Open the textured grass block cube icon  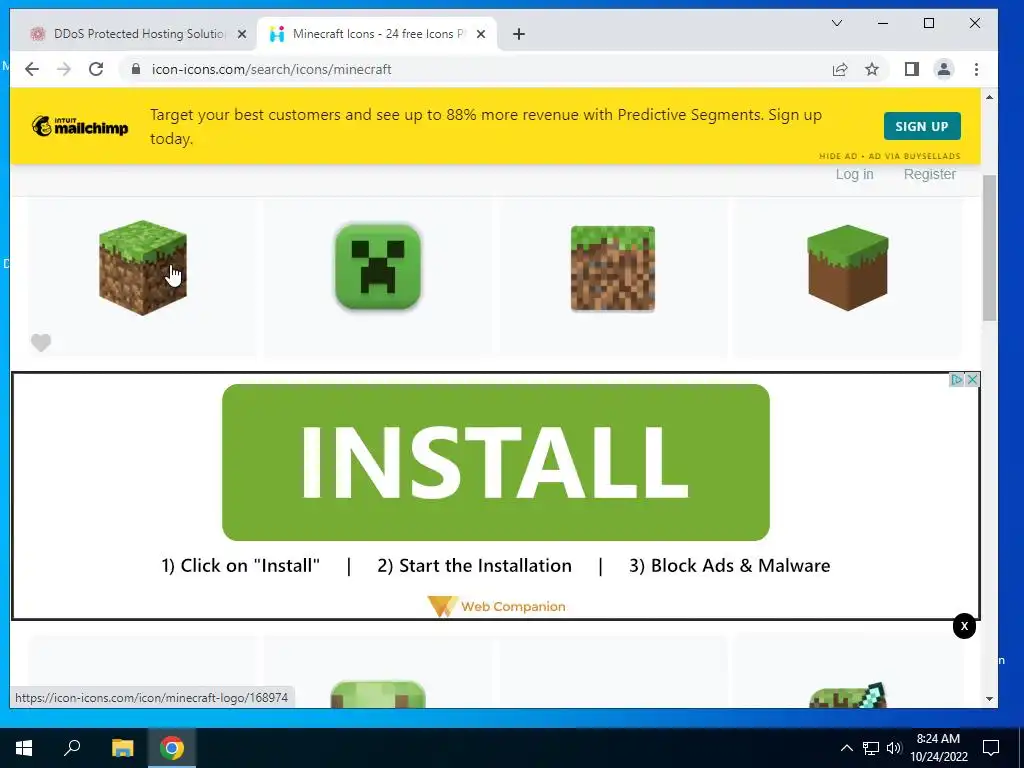click(x=142, y=268)
